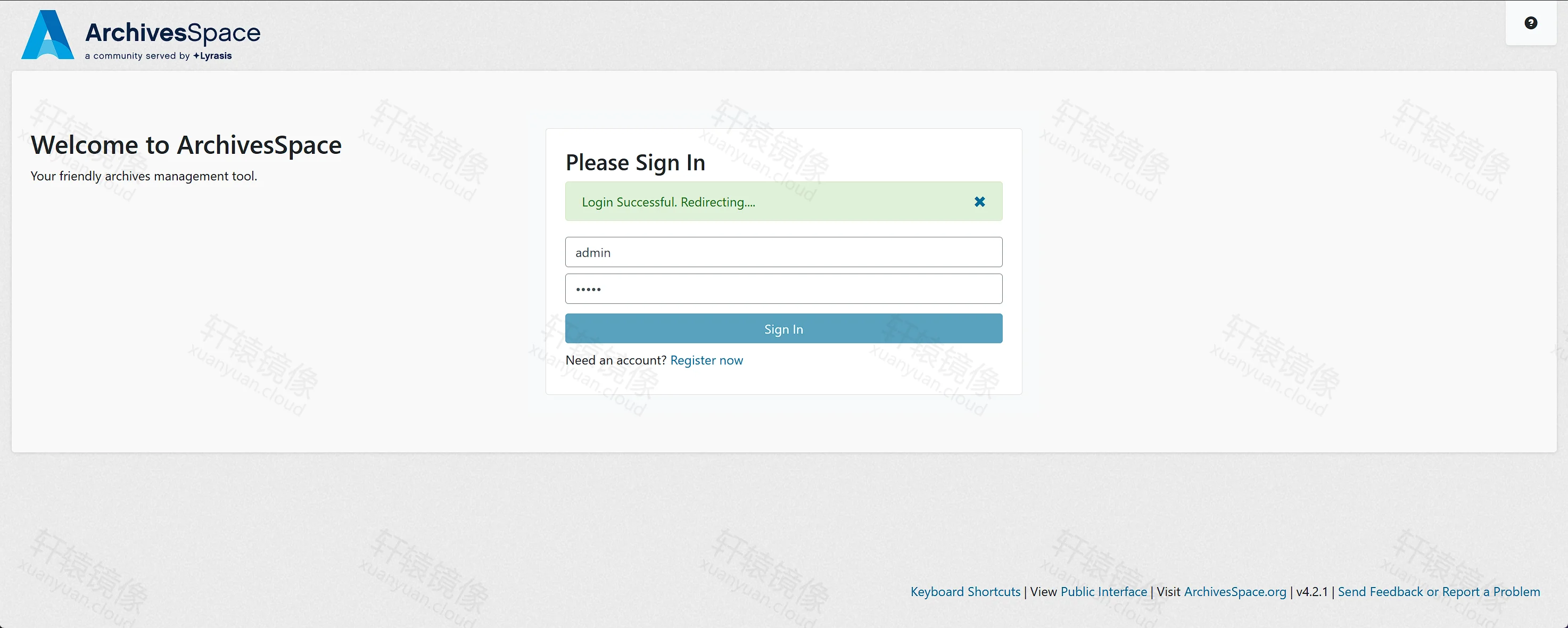1568x628 pixels.
Task: Click the Please Sign In heading
Action: click(636, 162)
